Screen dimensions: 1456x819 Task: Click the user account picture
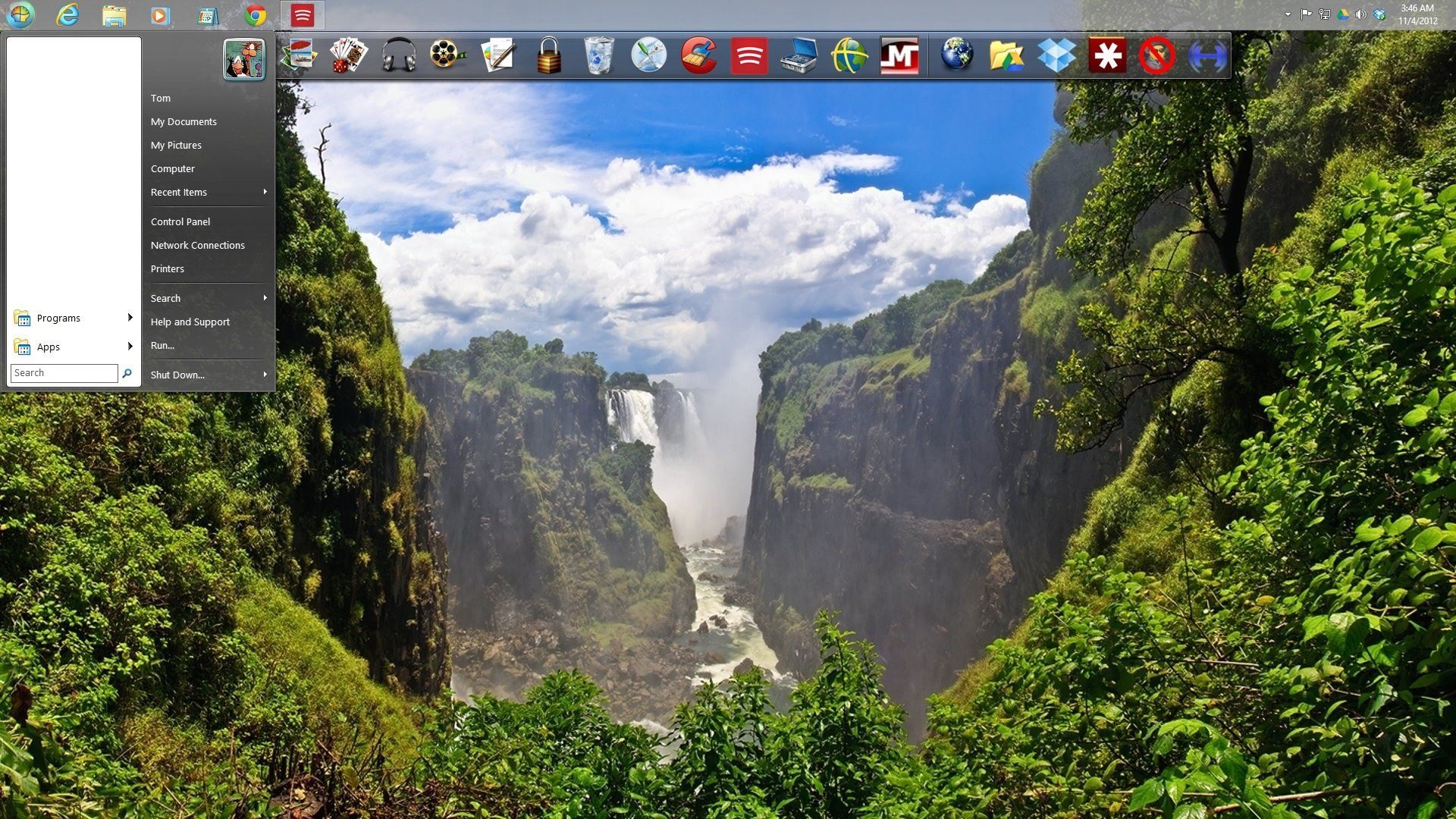coord(244,59)
